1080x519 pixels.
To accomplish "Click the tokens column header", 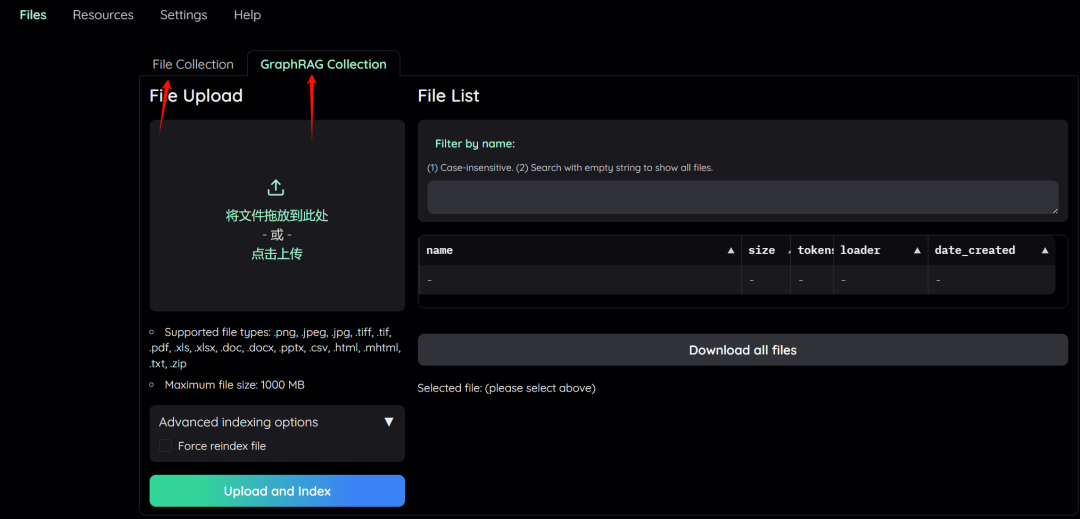I will pyautogui.click(x=815, y=251).
